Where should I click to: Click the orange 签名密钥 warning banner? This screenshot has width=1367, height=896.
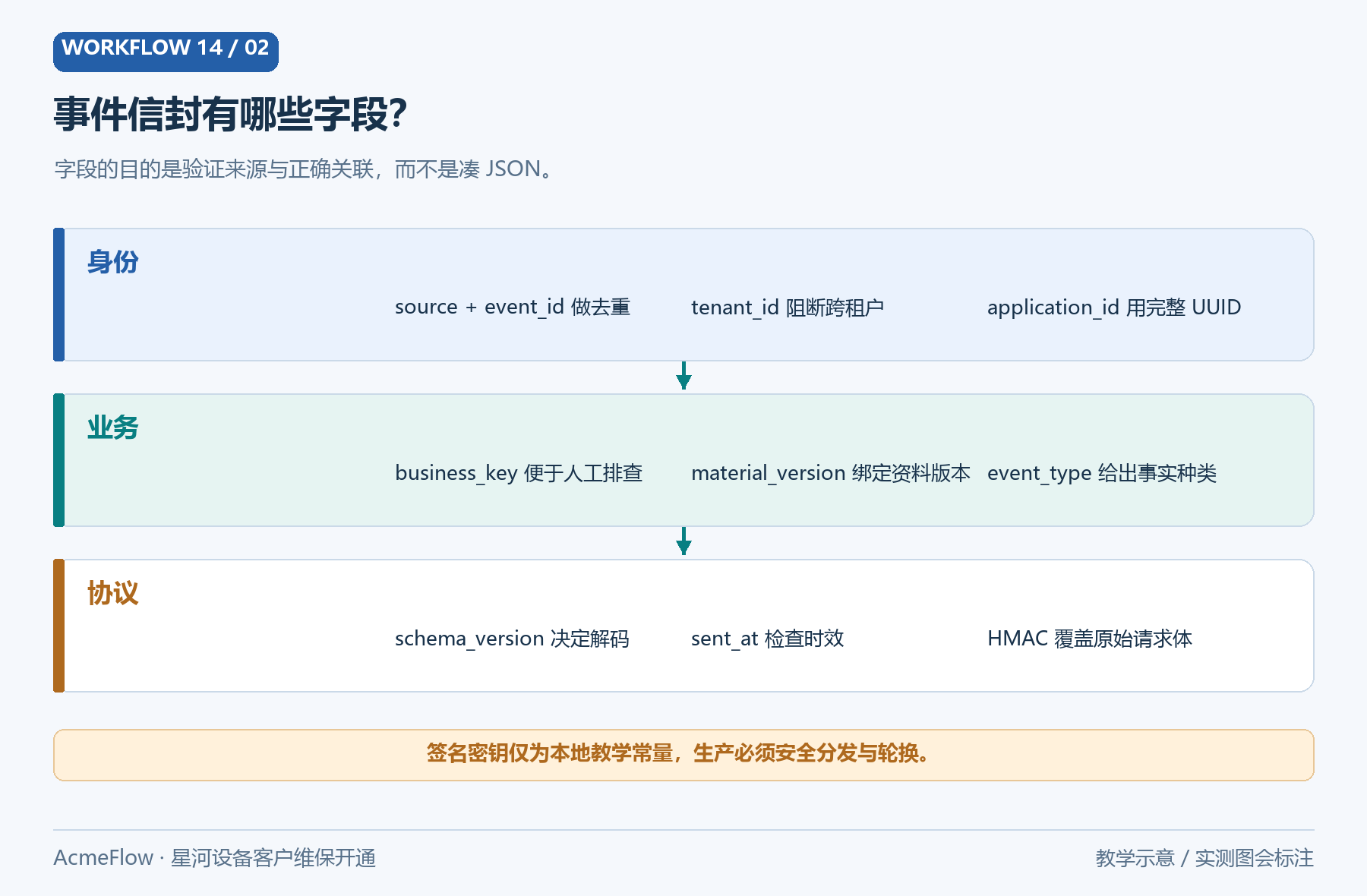(x=683, y=755)
